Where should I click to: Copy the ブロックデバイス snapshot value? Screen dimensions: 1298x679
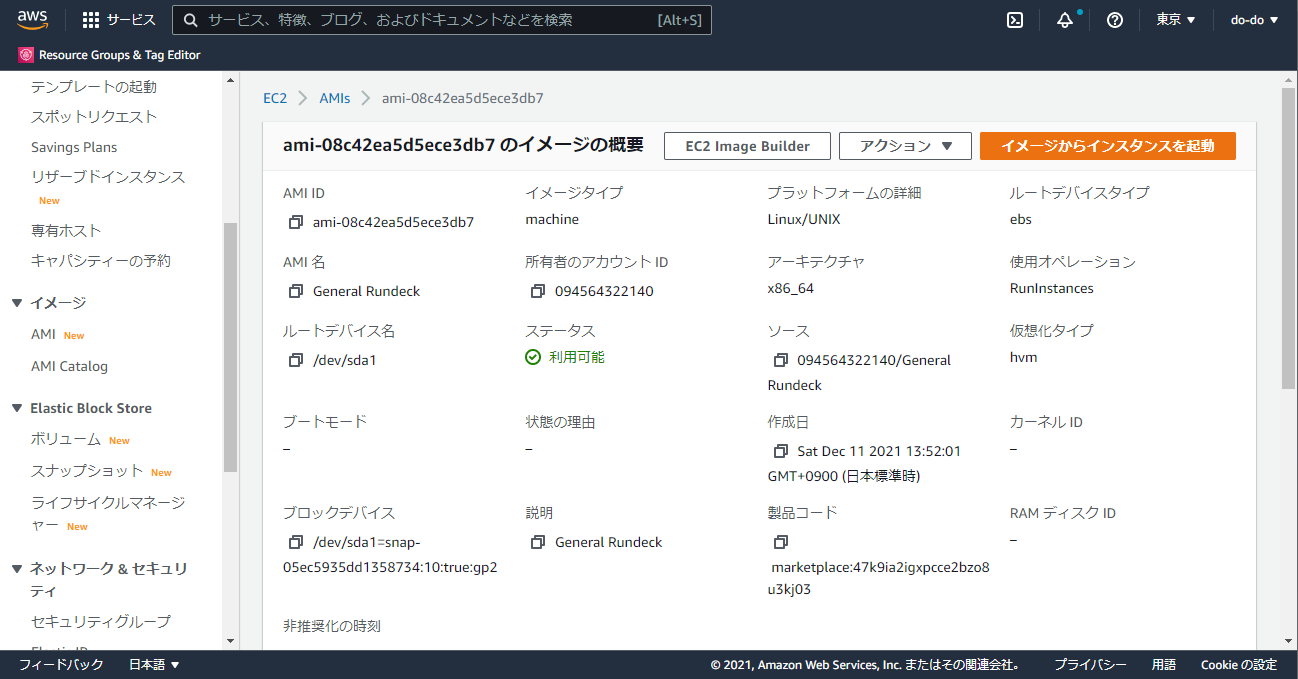pos(295,542)
